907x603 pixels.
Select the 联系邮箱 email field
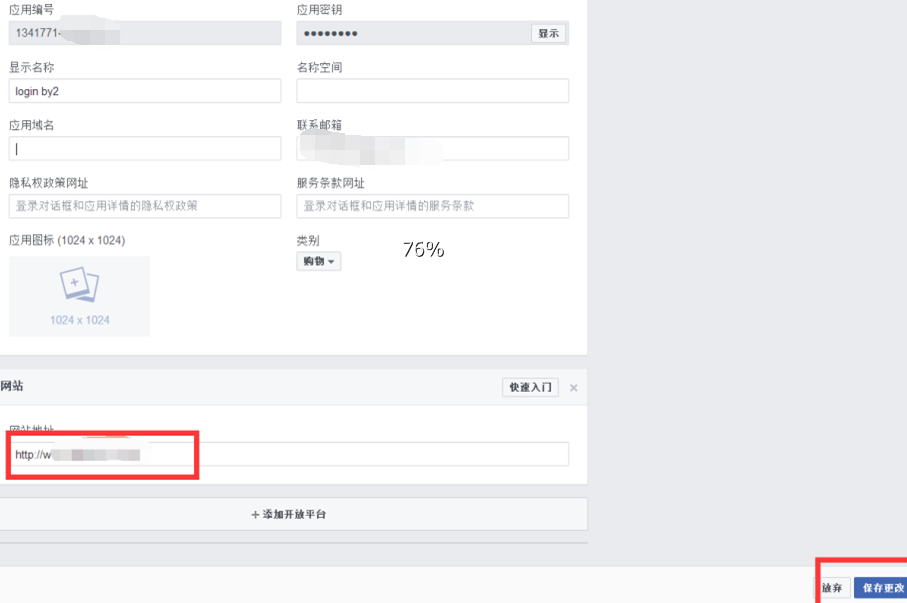click(432, 149)
